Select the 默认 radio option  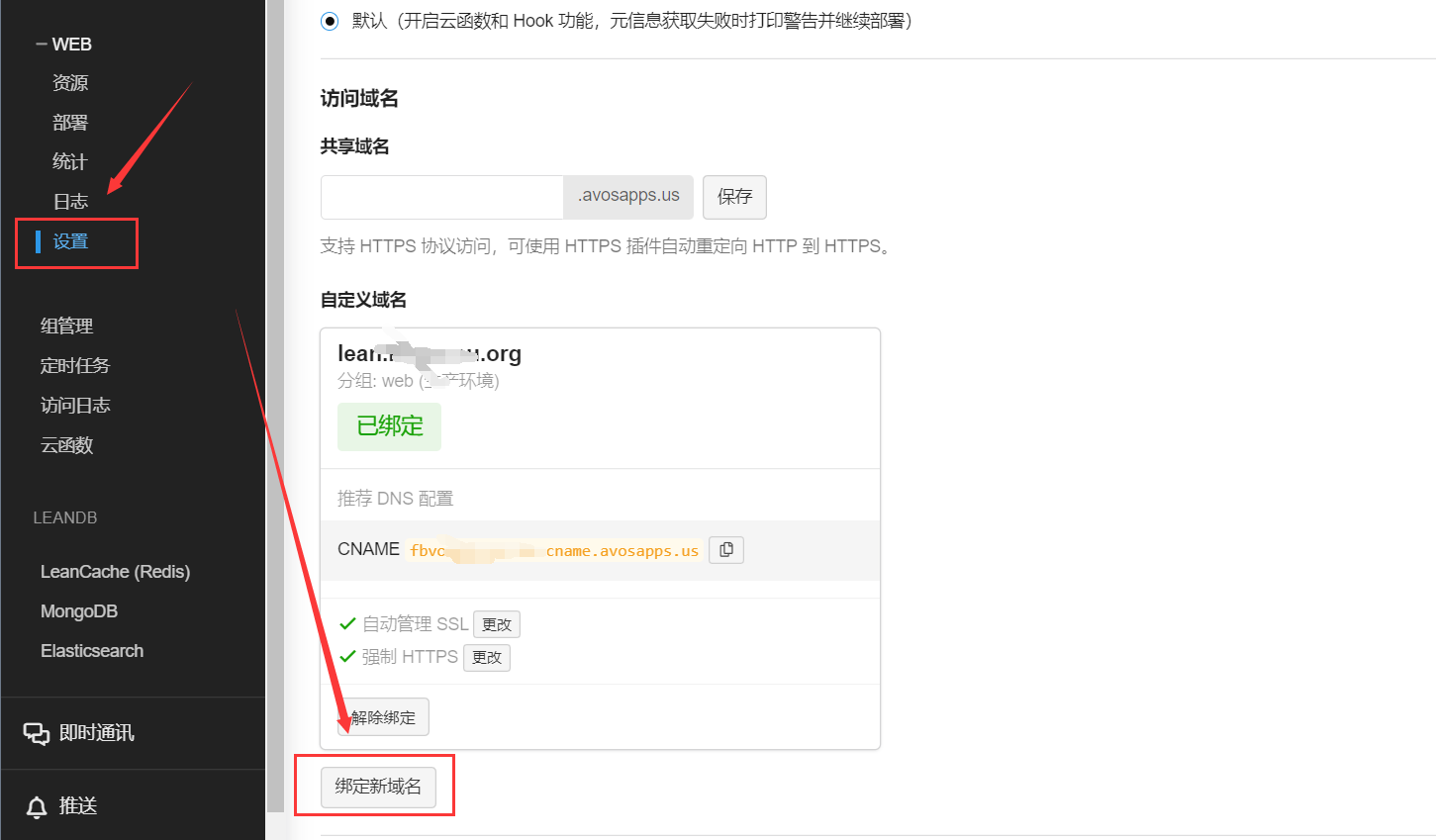tap(330, 21)
